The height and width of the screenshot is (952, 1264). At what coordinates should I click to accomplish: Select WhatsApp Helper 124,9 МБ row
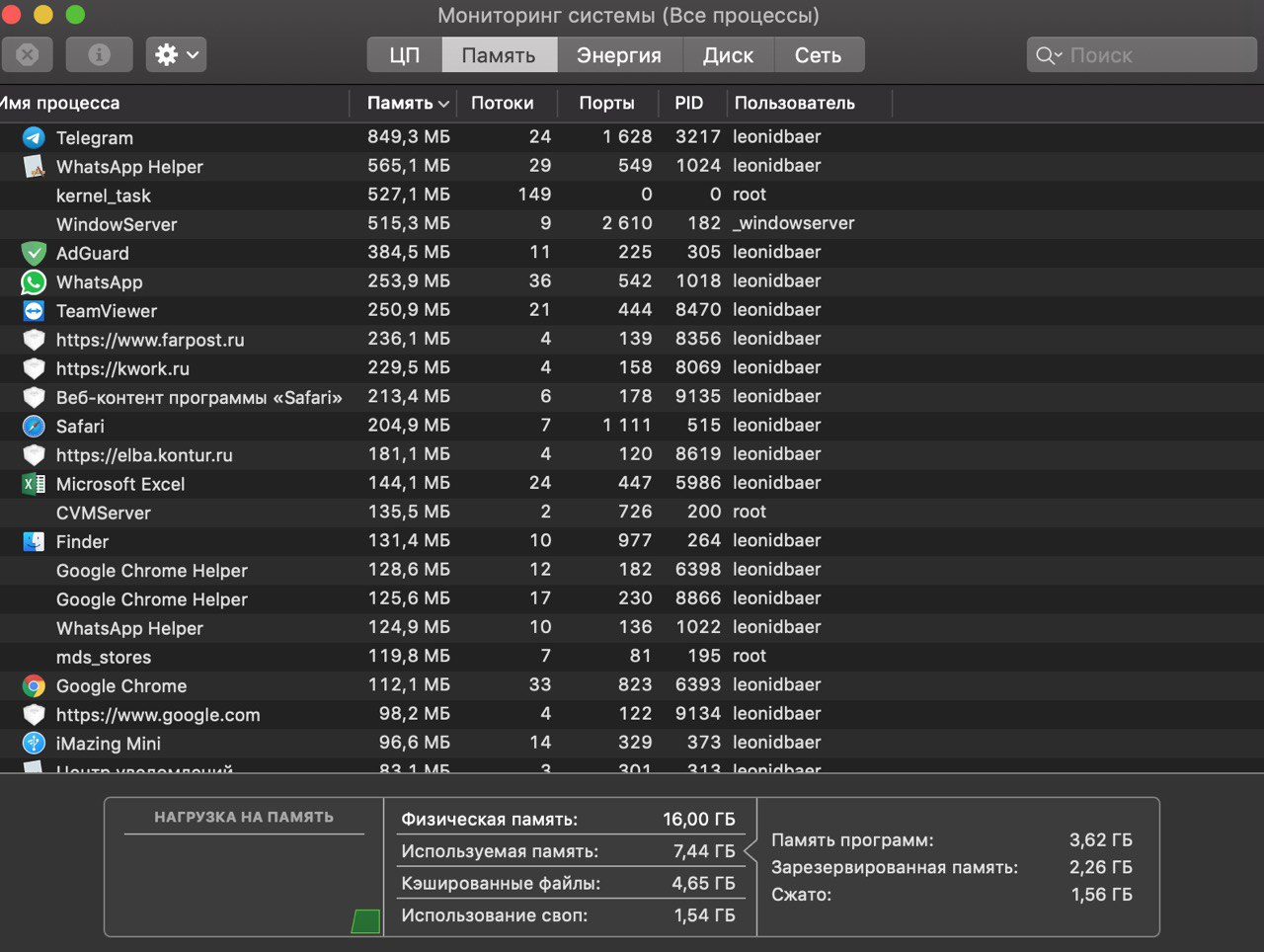coord(632,627)
